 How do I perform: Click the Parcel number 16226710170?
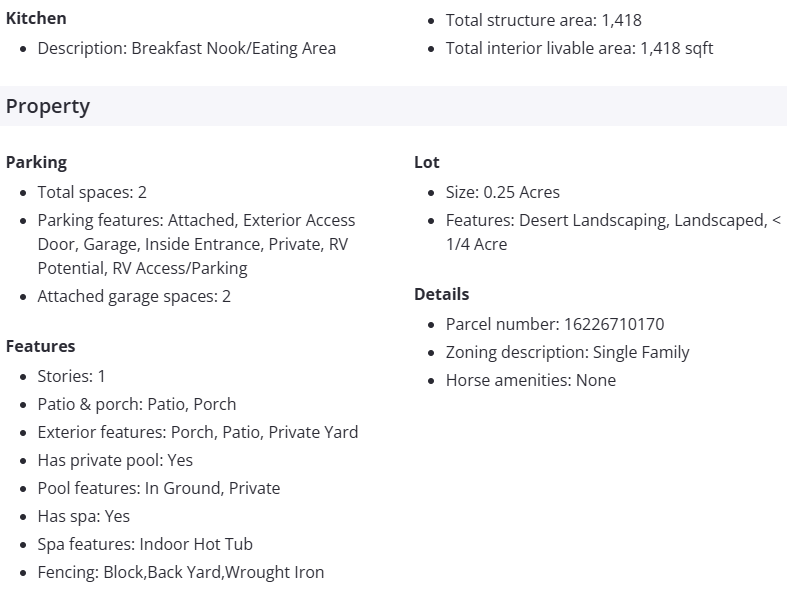(x=554, y=324)
